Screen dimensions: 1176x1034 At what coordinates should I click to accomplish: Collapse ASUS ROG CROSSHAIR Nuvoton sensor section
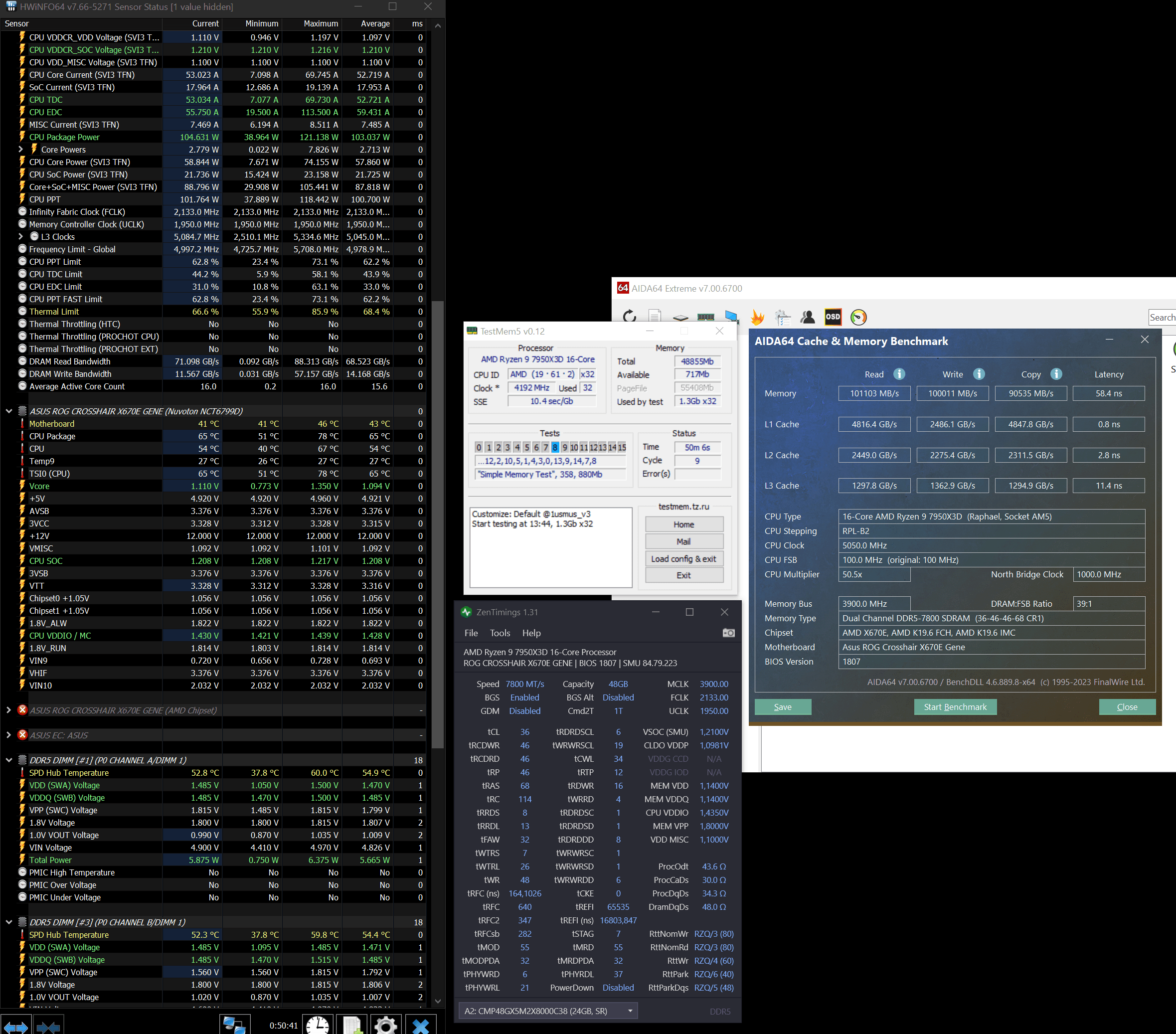(8, 411)
